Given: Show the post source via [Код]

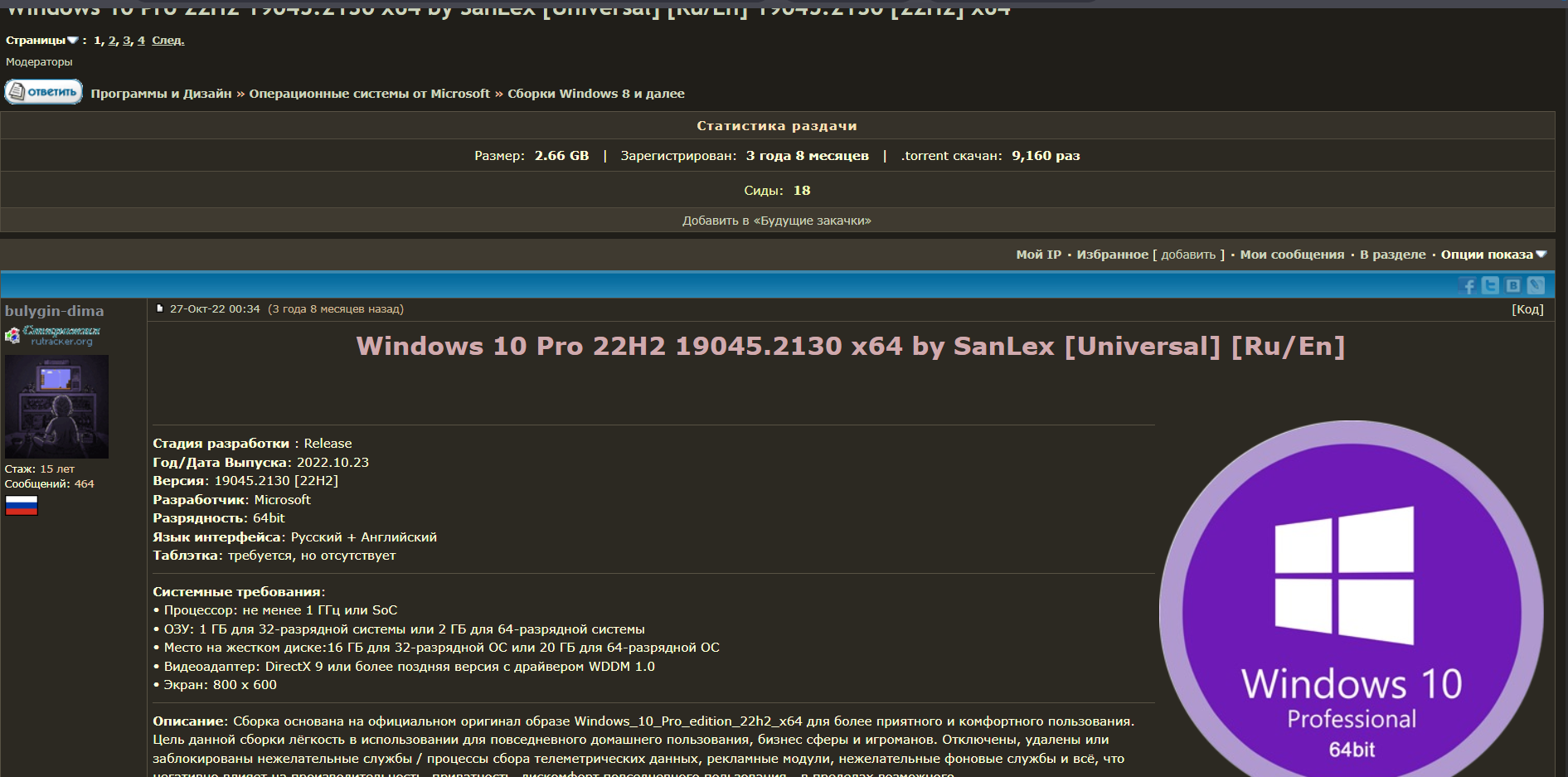Looking at the screenshot, I should (1527, 309).
